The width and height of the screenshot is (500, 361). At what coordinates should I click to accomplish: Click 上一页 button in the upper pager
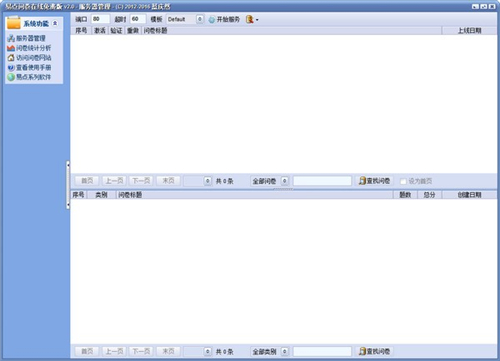pyautogui.click(x=114, y=181)
